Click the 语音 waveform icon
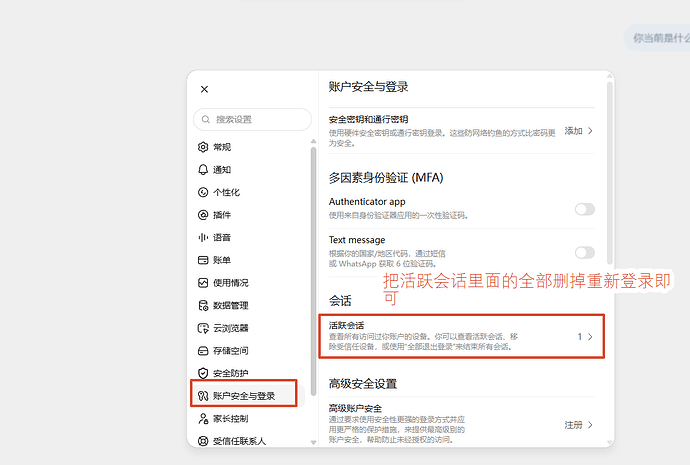 [203, 238]
